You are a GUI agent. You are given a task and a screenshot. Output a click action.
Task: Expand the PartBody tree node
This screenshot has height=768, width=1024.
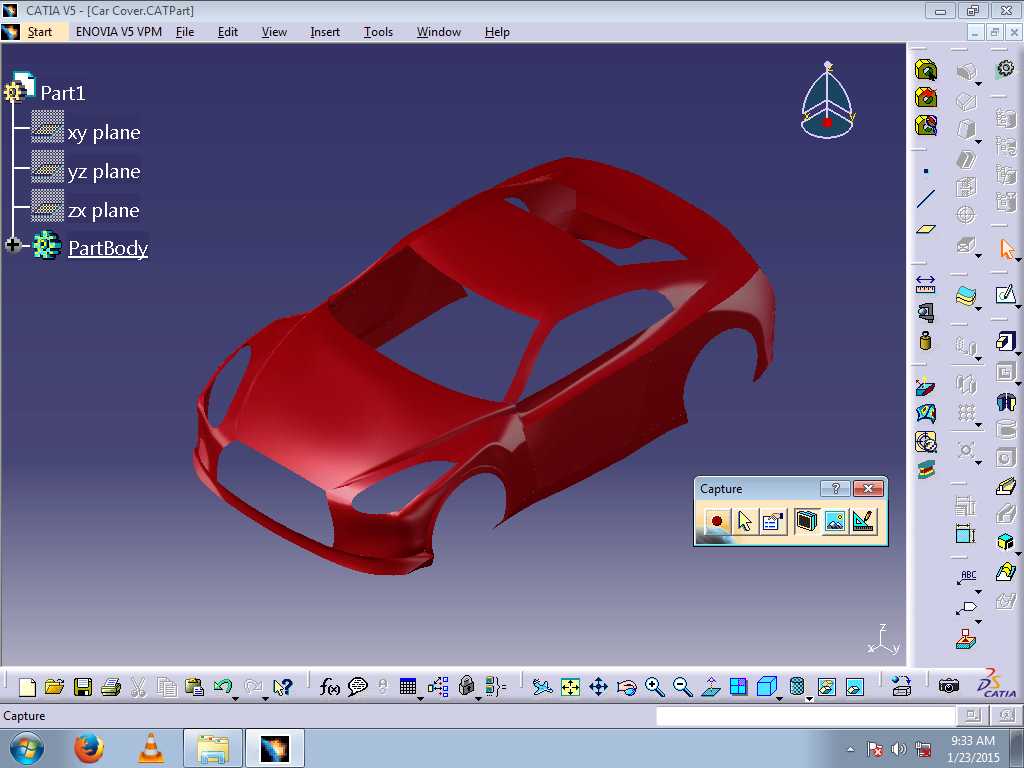coord(12,246)
